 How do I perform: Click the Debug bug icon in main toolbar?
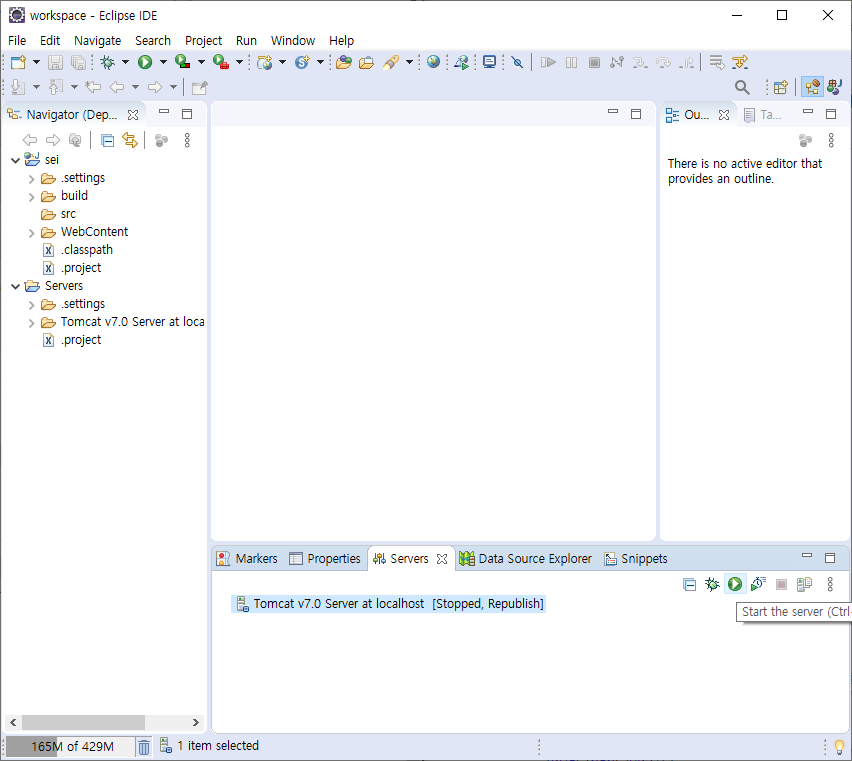108,62
